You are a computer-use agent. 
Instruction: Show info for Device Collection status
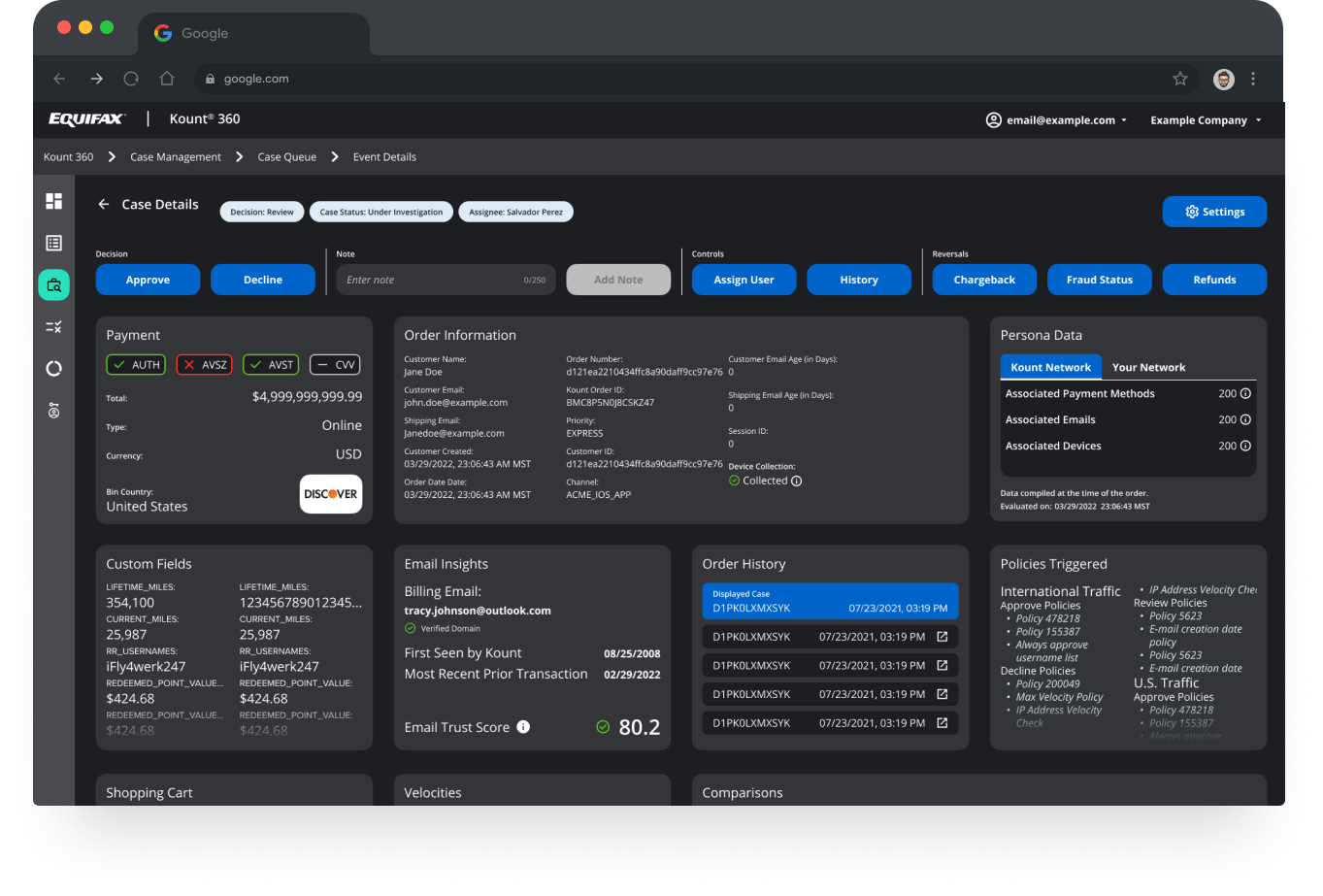pyautogui.click(x=797, y=481)
